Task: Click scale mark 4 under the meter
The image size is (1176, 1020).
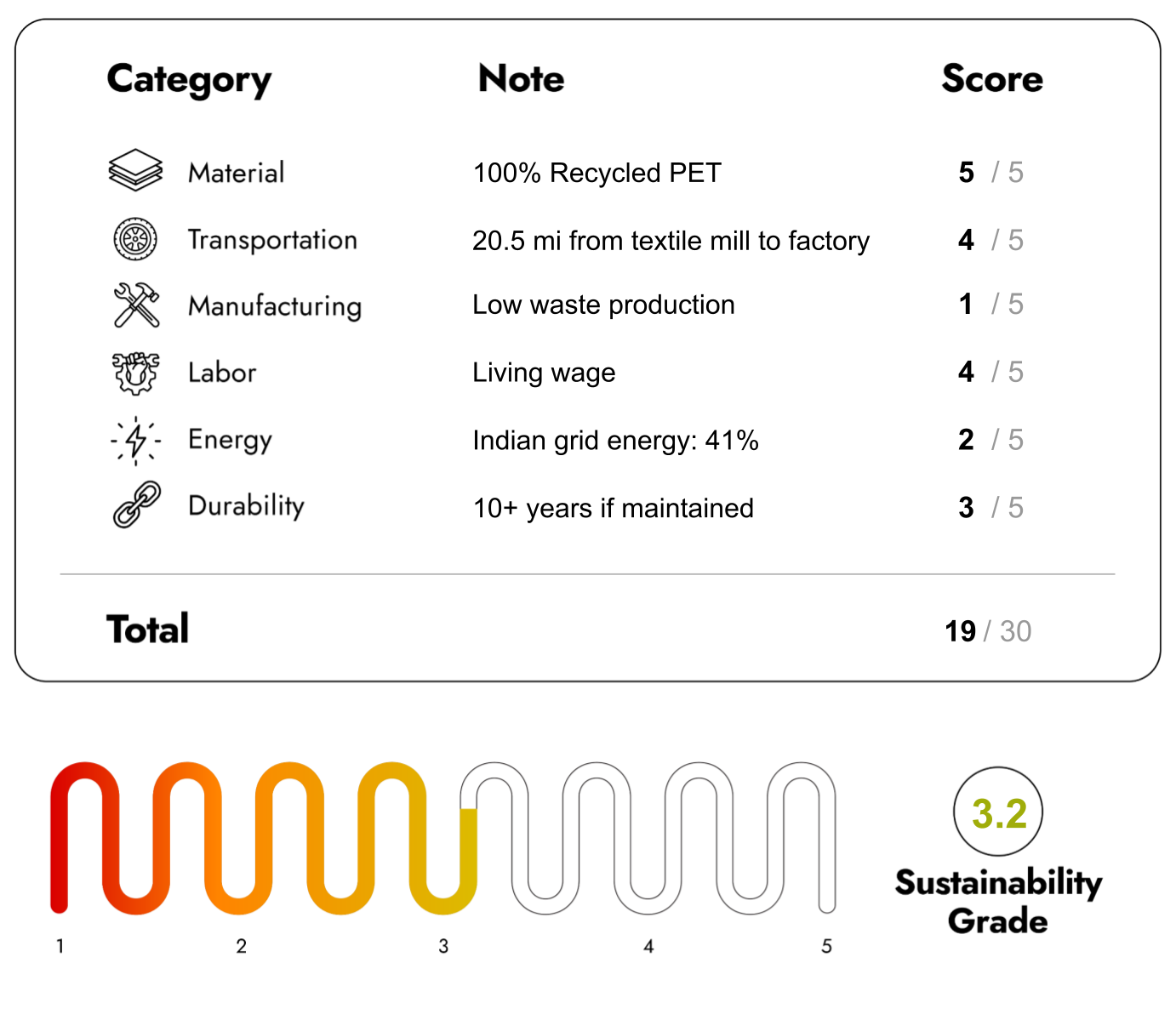Action: click(648, 946)
